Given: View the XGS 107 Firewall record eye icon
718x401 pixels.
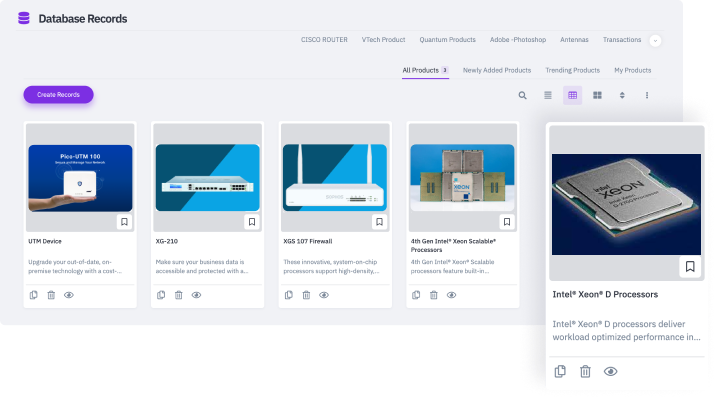Looking at the screenshot, I should click(324, 295).
